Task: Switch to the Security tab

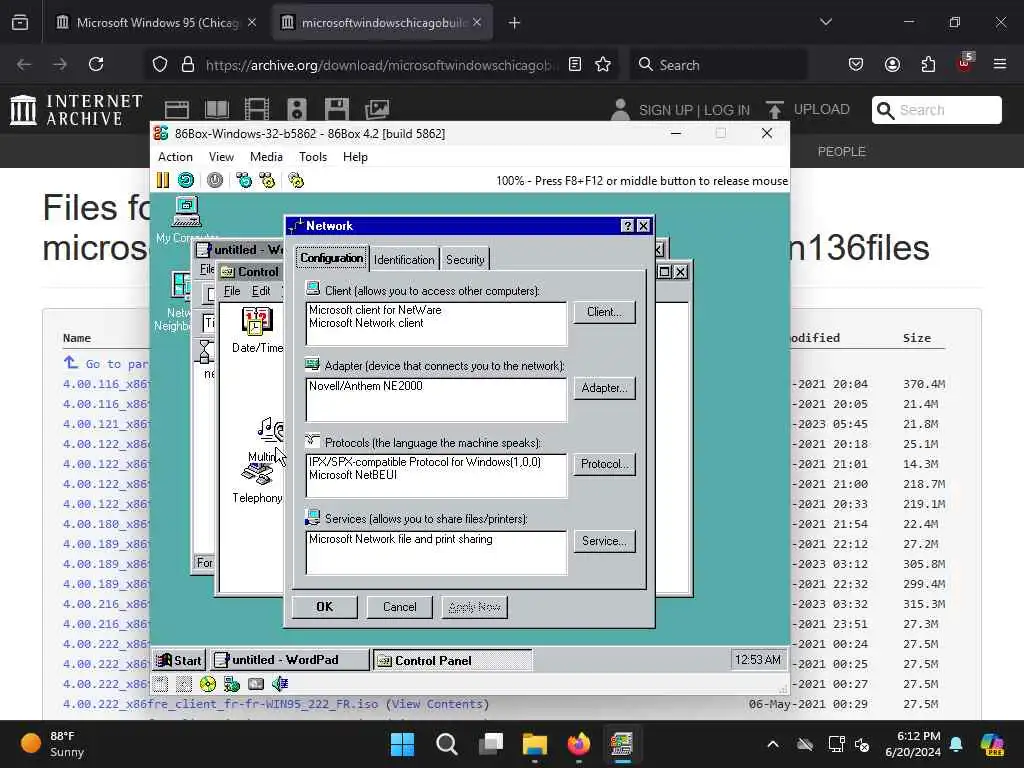Action: click(x=465, y=260)
